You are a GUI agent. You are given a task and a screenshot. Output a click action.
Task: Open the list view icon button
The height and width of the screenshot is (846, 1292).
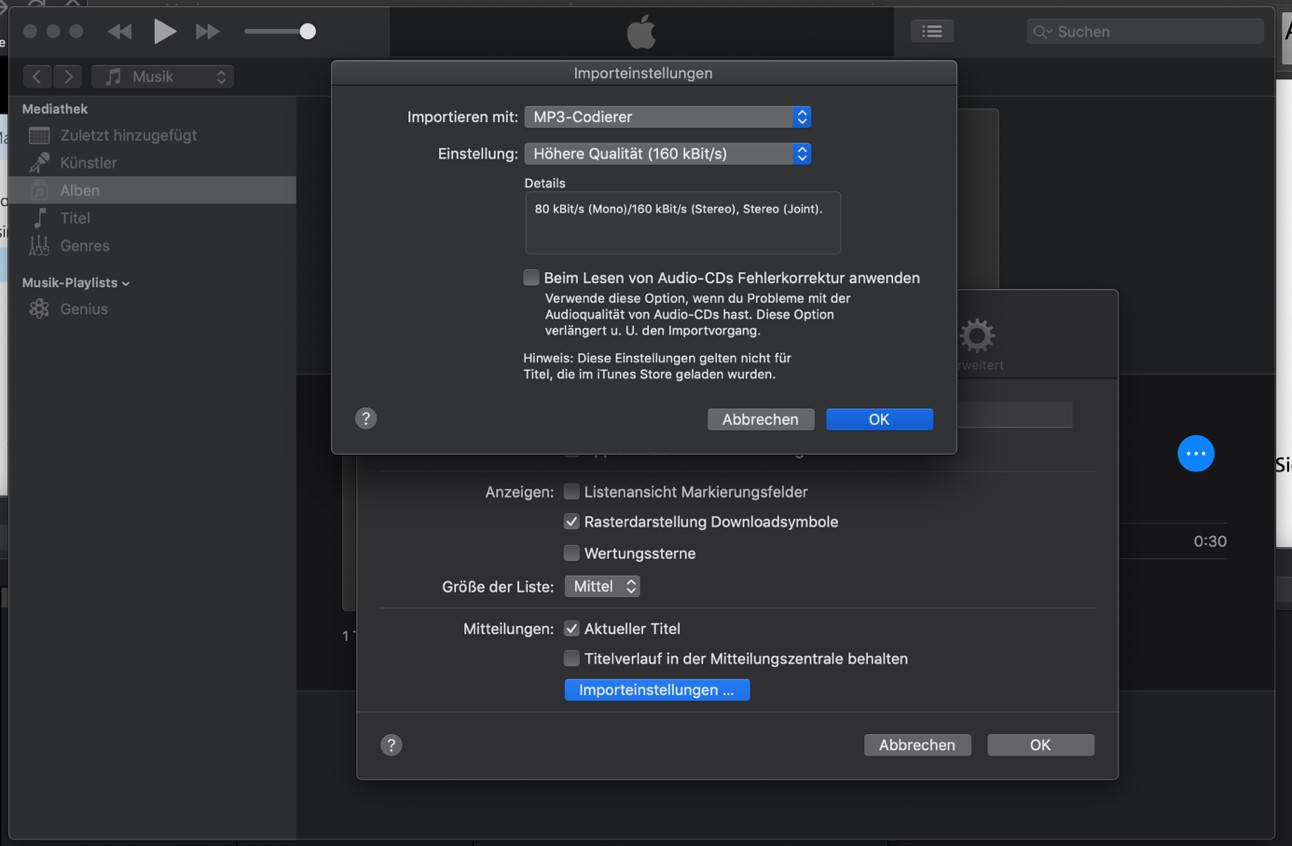(x=931, y=32)
